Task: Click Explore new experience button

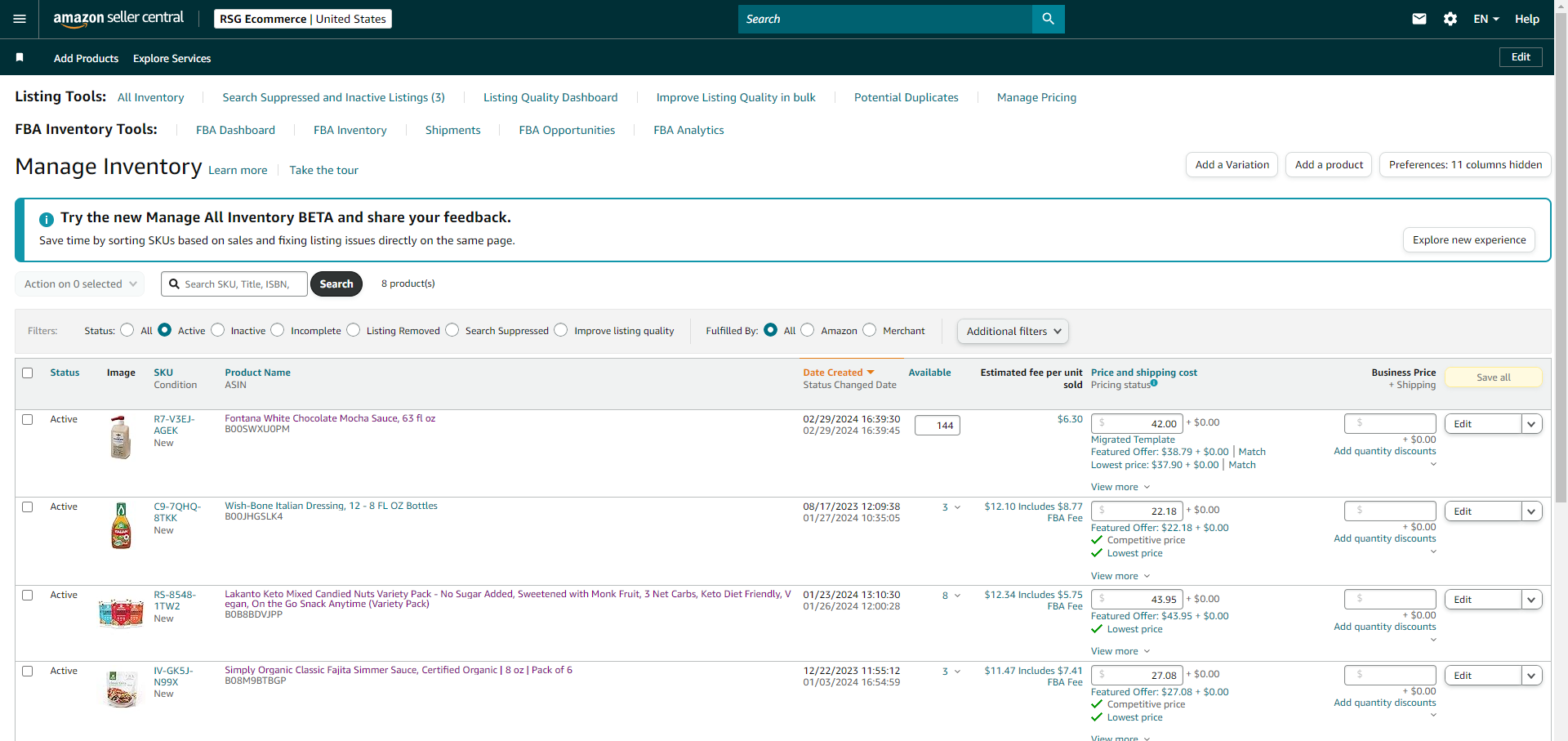Action: tap(1469, 240)
